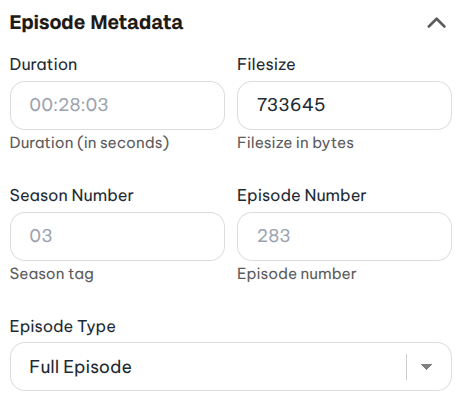Image resolution: width=468 pixels, height=405 pixels.
Task: Click the Duration field label
Action: tap(43, 64)
